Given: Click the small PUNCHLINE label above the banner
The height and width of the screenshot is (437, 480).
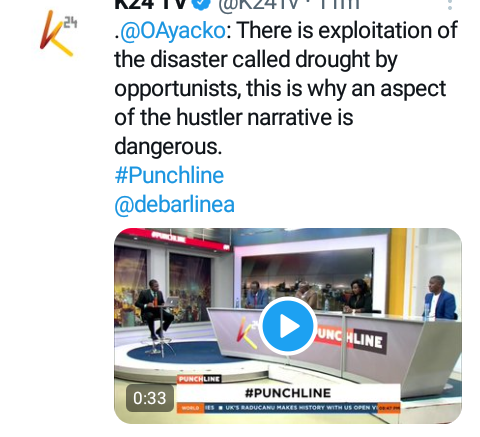Looking at the screenshot, I should tap(199, 379).
